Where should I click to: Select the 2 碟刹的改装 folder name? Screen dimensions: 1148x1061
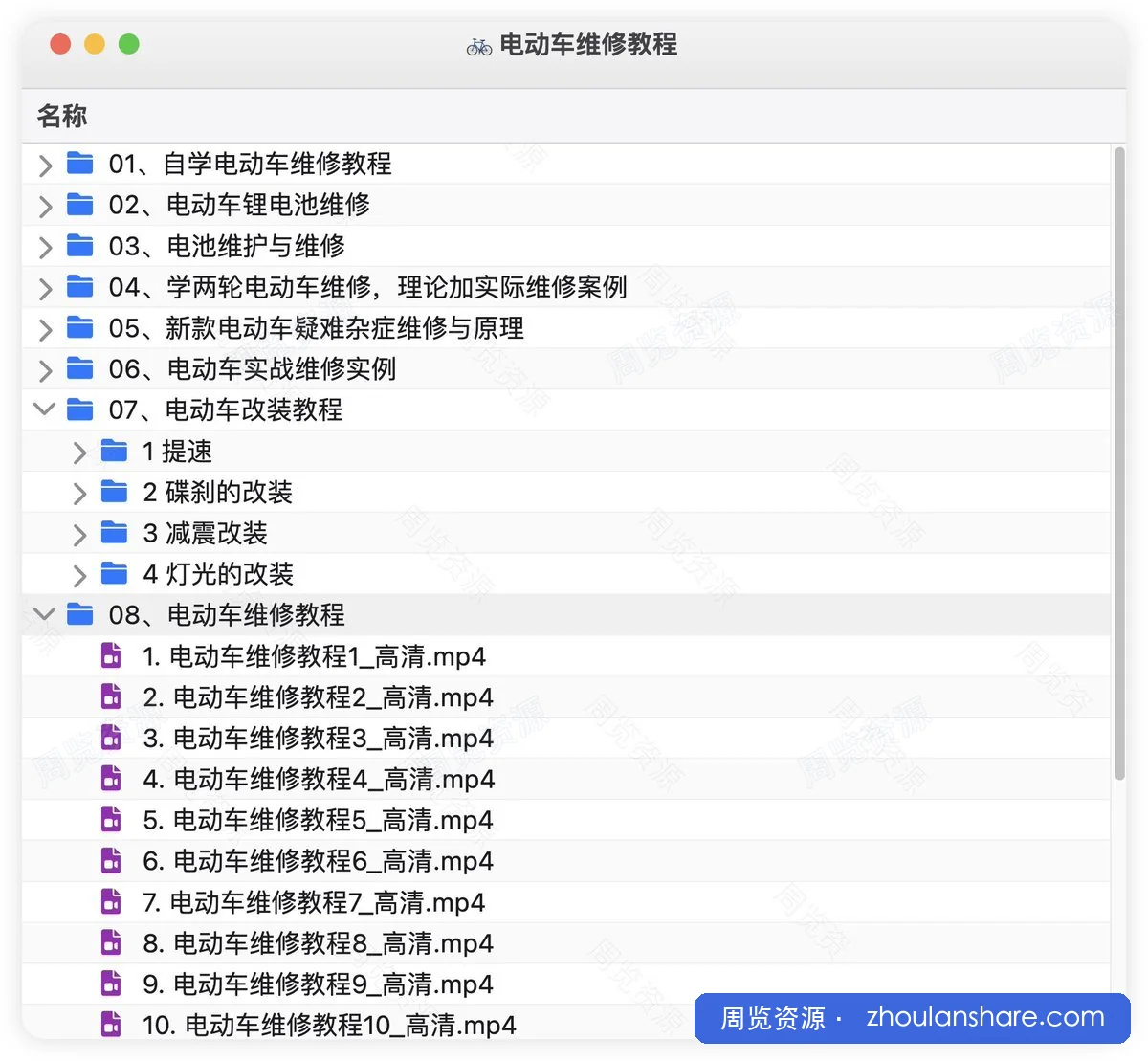tap(217, 493)
